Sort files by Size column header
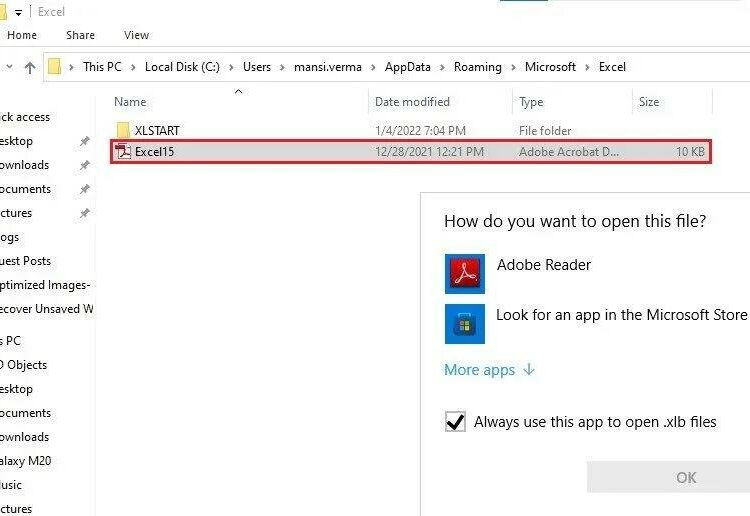The height and width of the screenshot is (516, 750). pyautogui.click(x=649, y=102)
